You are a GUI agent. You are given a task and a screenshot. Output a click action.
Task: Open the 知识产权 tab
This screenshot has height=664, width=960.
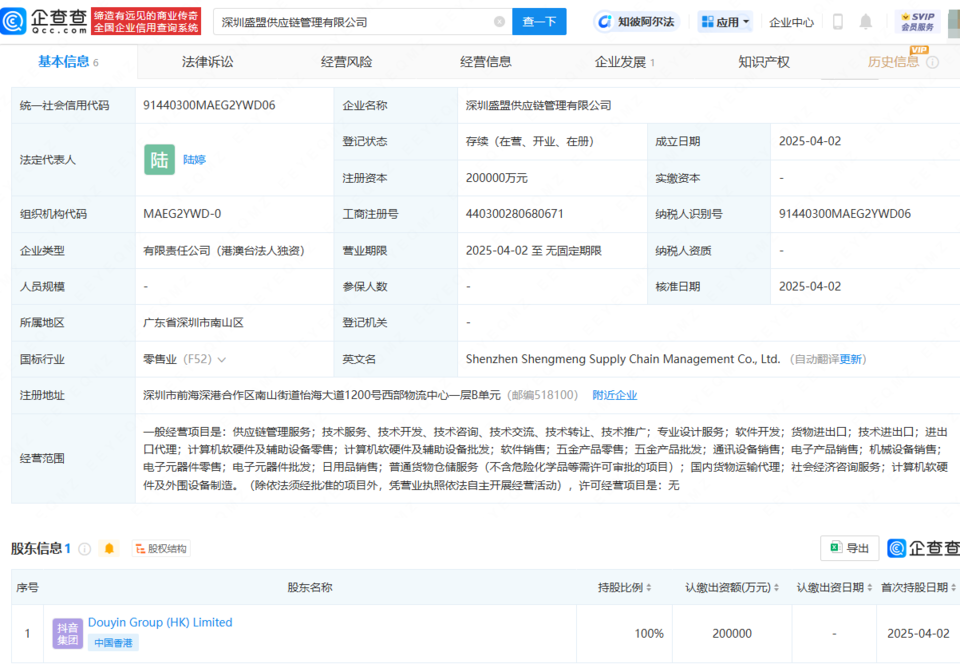click(764, 62)
